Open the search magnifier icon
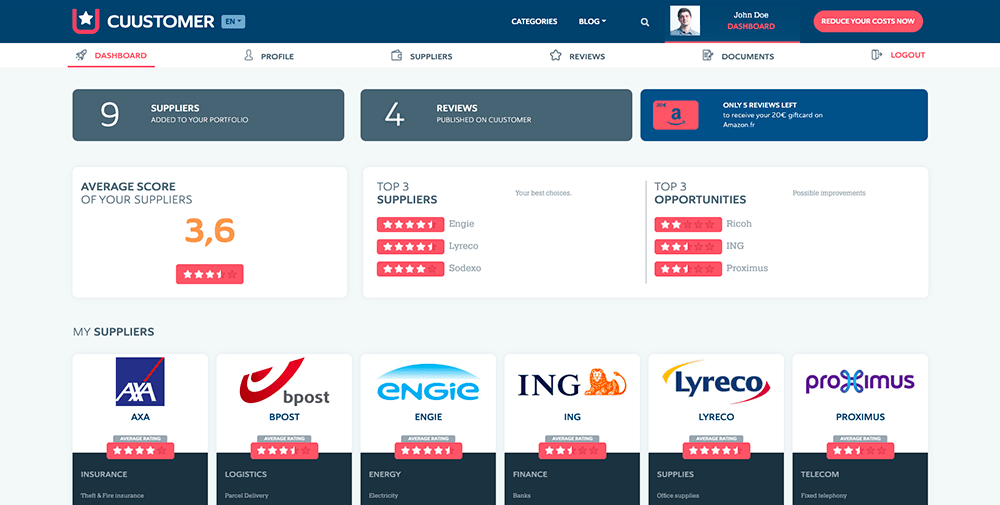Screen dimensions: 1000x505 [x=645, y=22]
